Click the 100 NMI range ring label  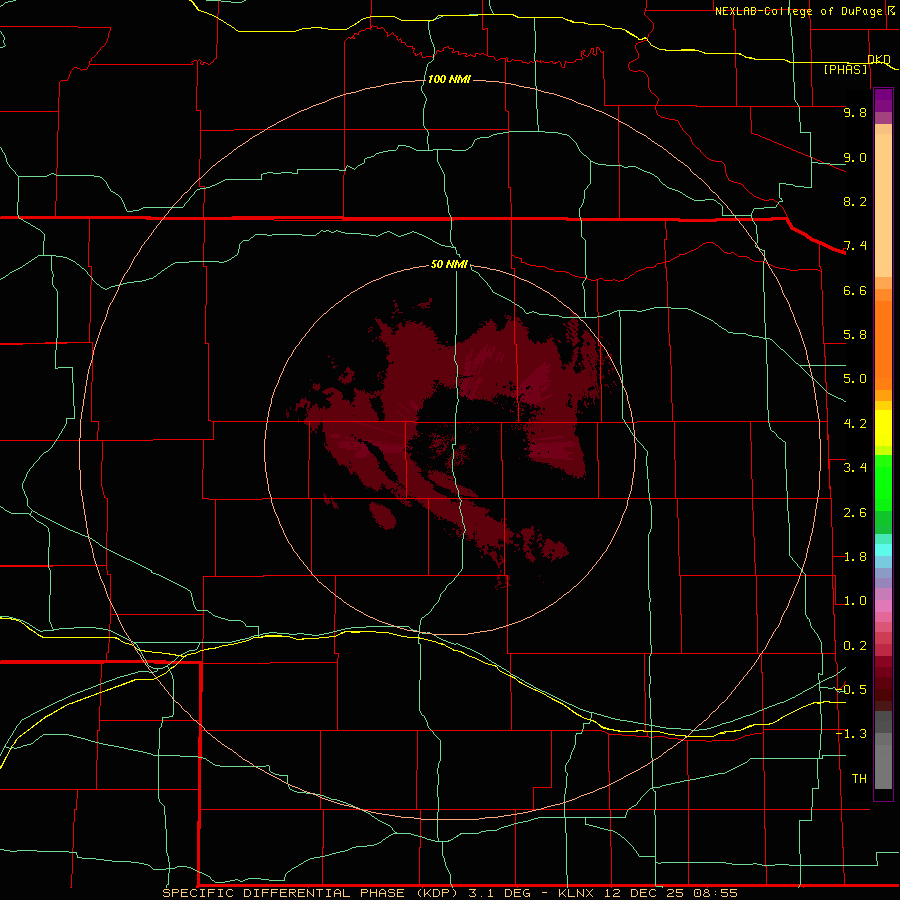pos(449,79)
